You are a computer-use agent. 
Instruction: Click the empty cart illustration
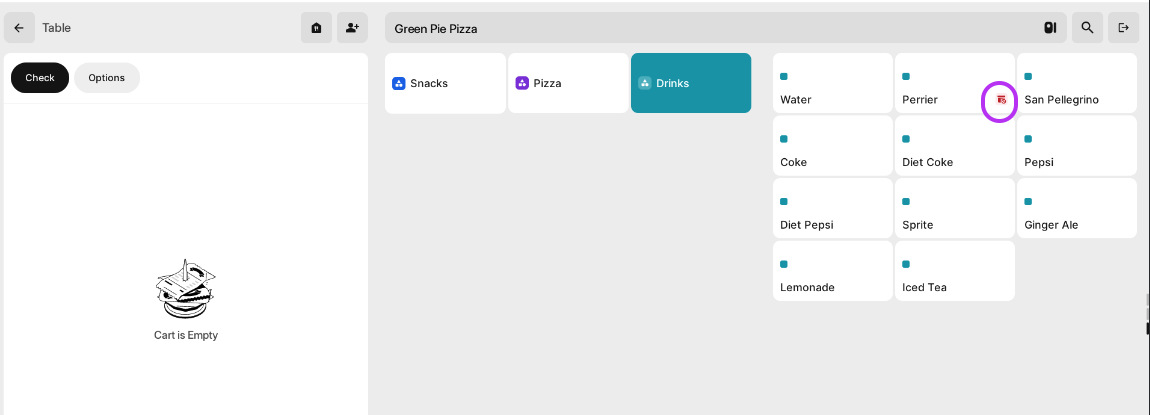pos(186,288)
